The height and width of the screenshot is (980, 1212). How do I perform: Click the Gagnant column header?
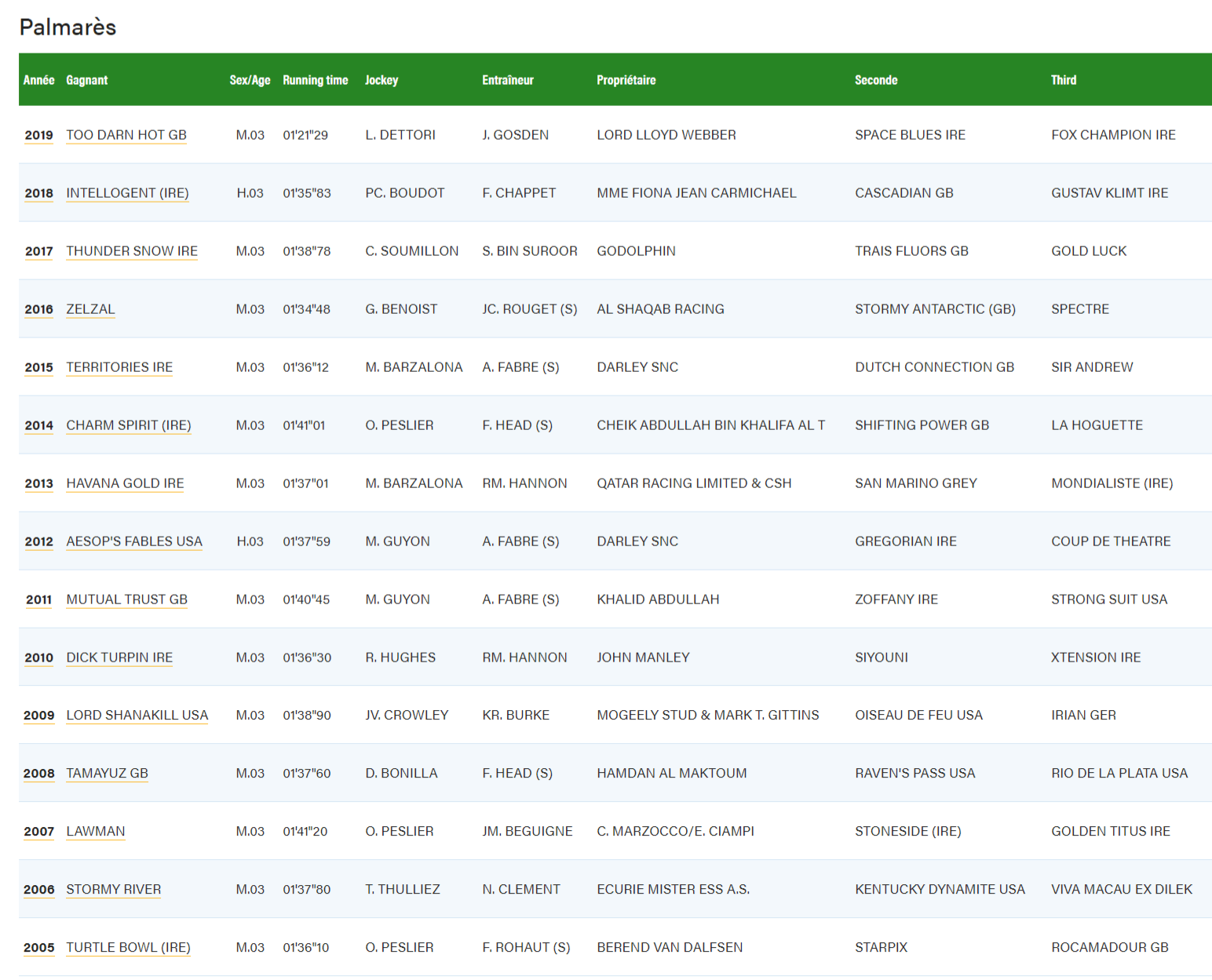point(87,80)
